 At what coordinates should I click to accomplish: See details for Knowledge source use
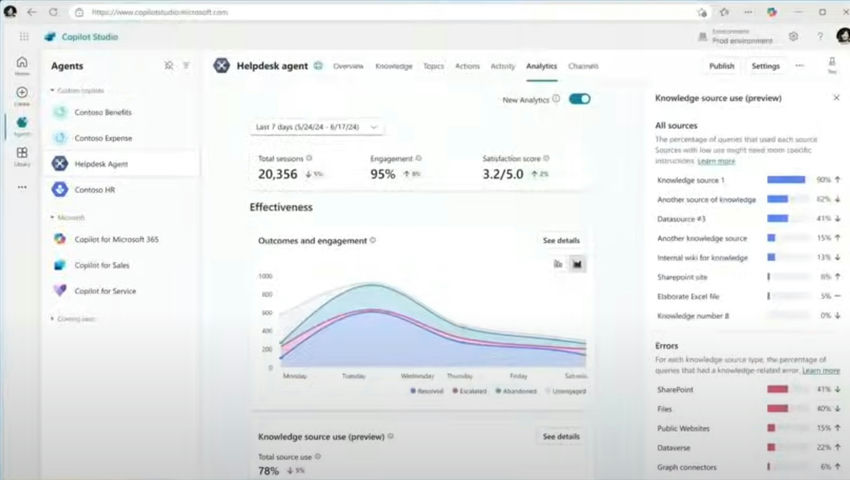tap(561, 436)
